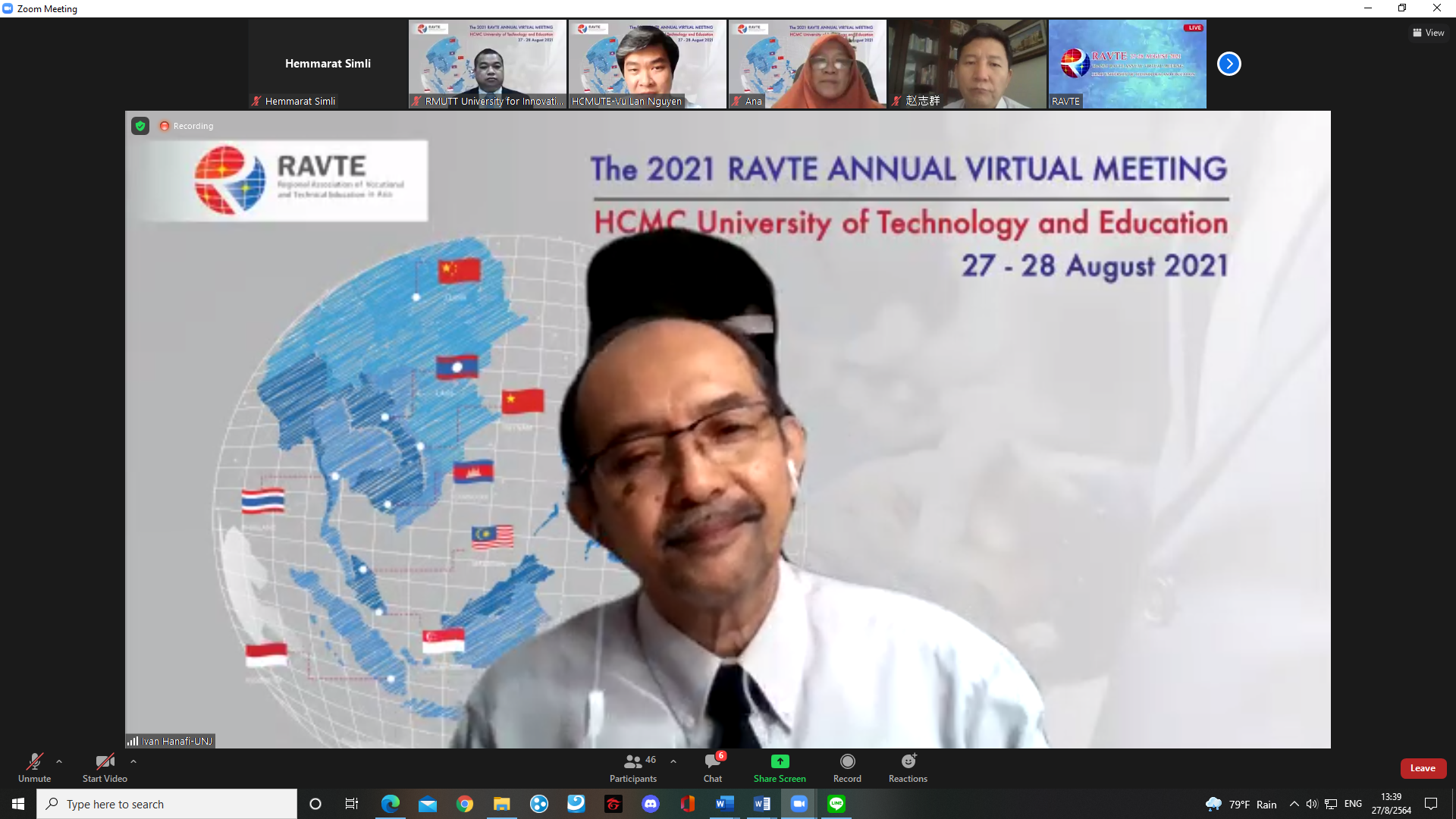This screenshot has width=1456, height=819.
Task: Open Mail app from taskbar
Action: pyautogui.click(x=428, y=804)
